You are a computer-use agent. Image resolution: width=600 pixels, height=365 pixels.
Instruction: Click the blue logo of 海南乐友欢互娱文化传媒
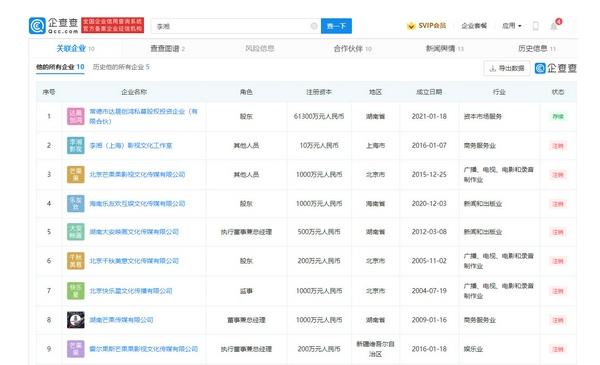point(75,204)
